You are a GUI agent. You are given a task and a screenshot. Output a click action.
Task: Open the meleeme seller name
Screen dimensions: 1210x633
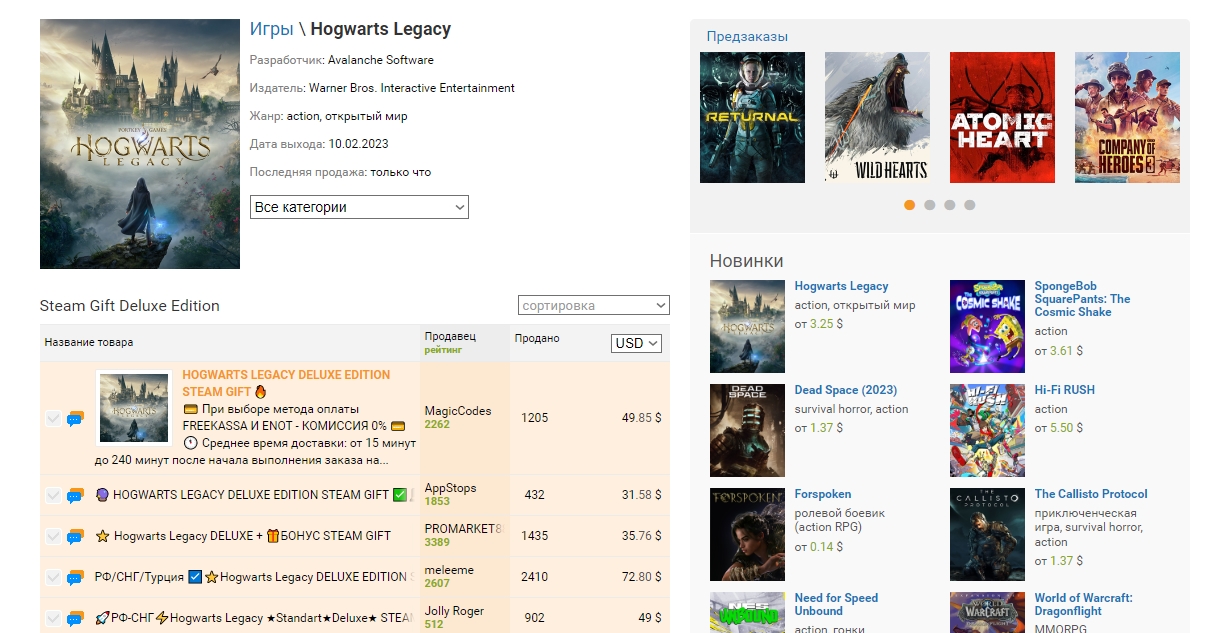tap(449, 570)
